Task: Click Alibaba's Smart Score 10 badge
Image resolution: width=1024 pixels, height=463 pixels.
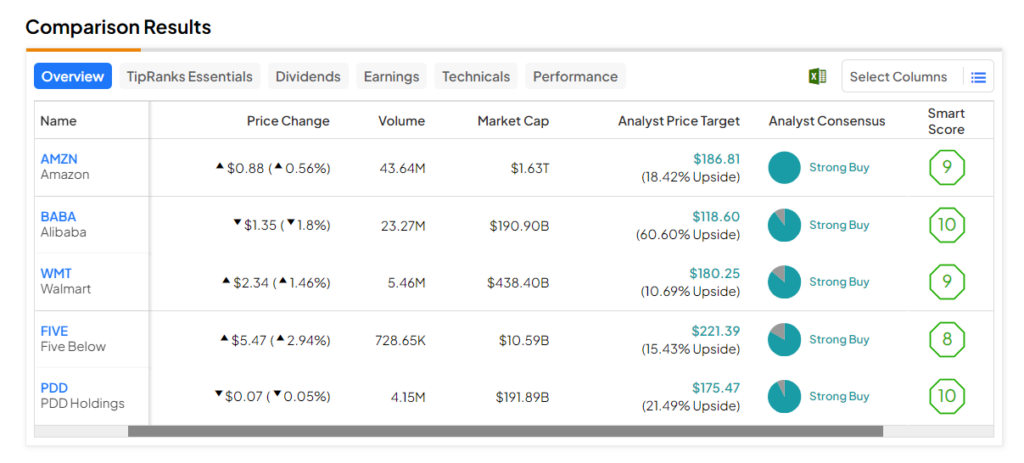Action: pos(946,225)
